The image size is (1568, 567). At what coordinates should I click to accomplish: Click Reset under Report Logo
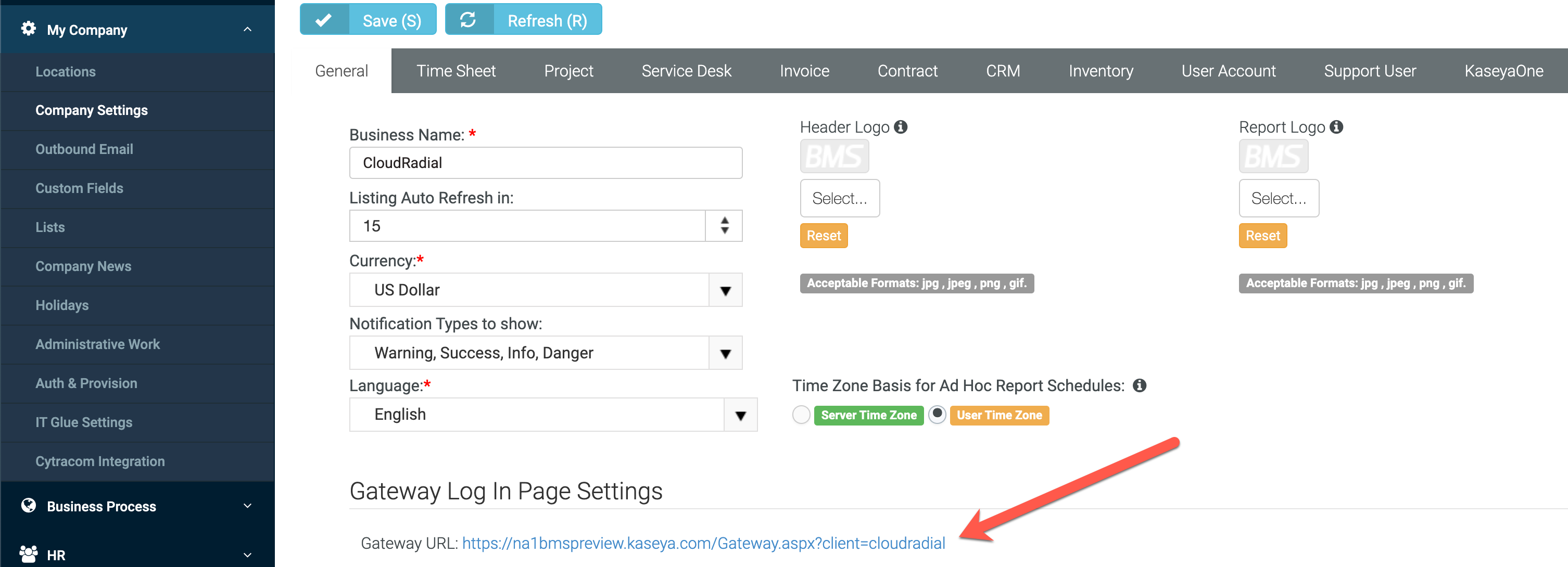click(1263, 236)
